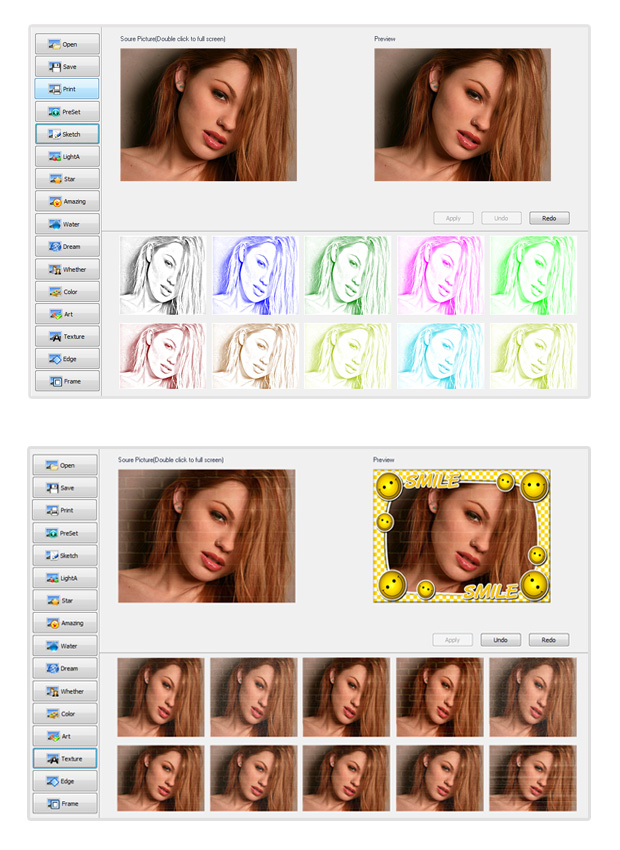Open the Frame effects in the upper sidebar

click(x=67, y=381)
